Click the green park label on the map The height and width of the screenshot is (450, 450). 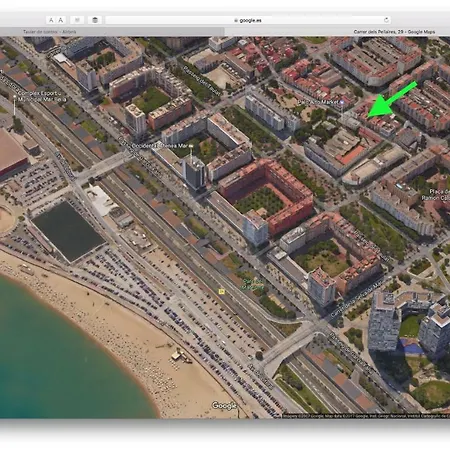click(252, 284)
